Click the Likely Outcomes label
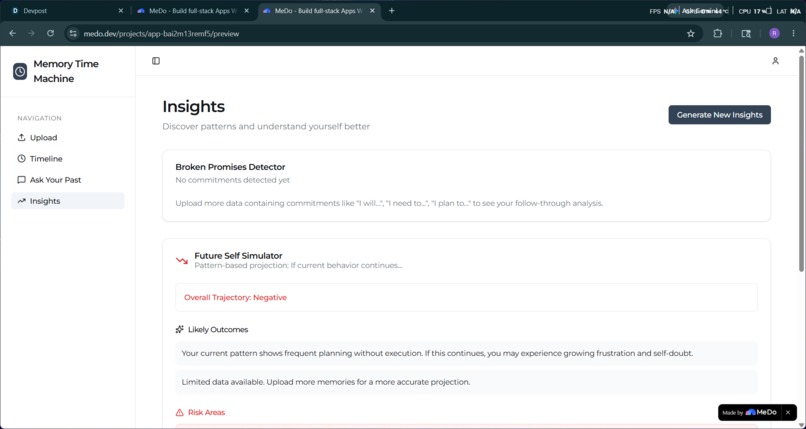 (x=218, y=329)
